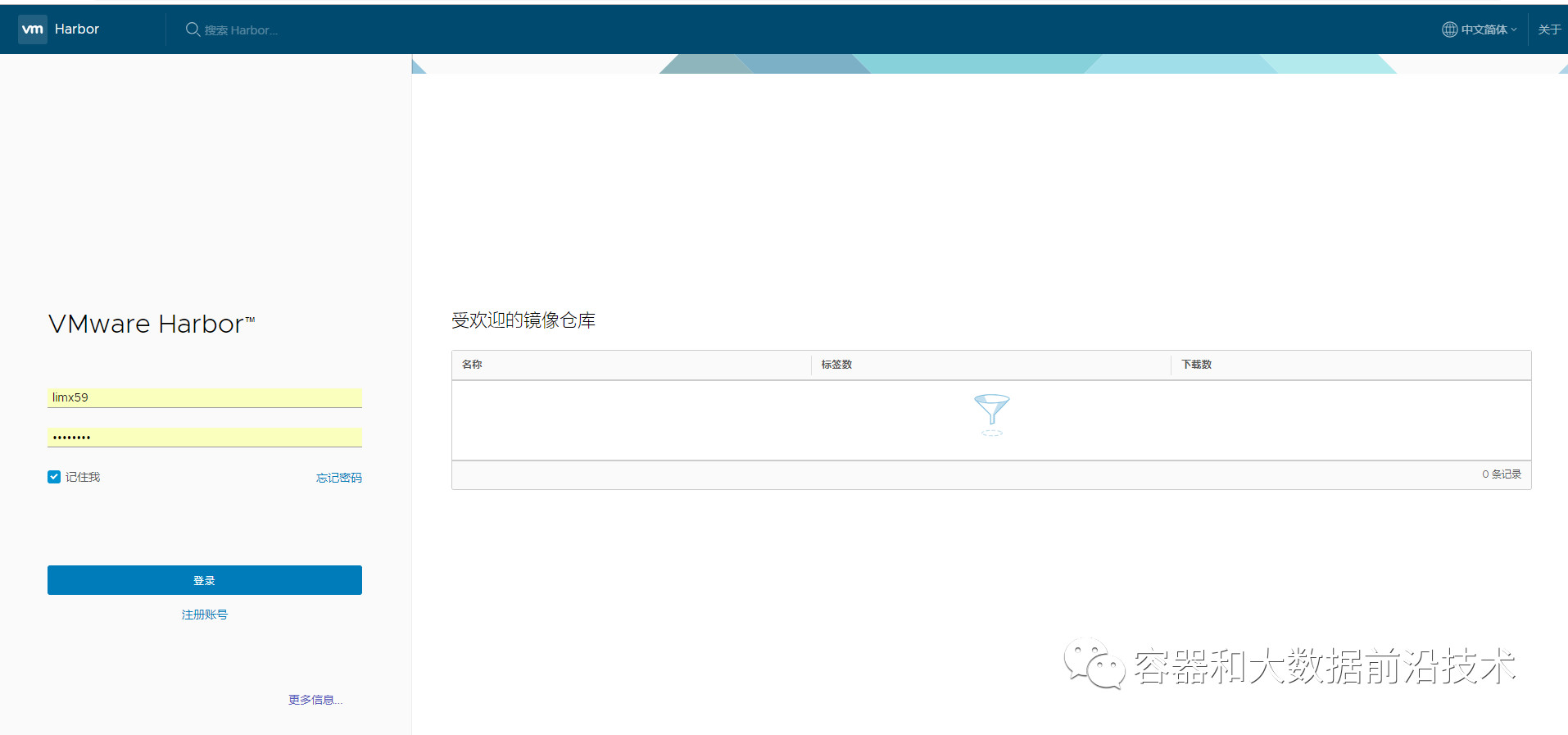Click the VMware Harbor login title
Viewport: 1568px width, 735px height.
[x=152, y=324]
